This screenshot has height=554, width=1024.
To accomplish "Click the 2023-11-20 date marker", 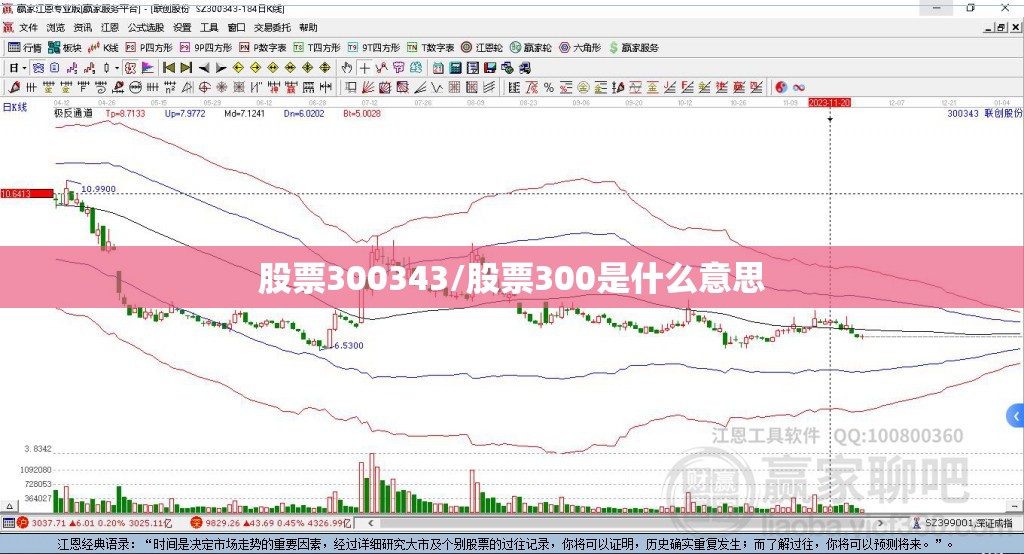I will (829, 103).
